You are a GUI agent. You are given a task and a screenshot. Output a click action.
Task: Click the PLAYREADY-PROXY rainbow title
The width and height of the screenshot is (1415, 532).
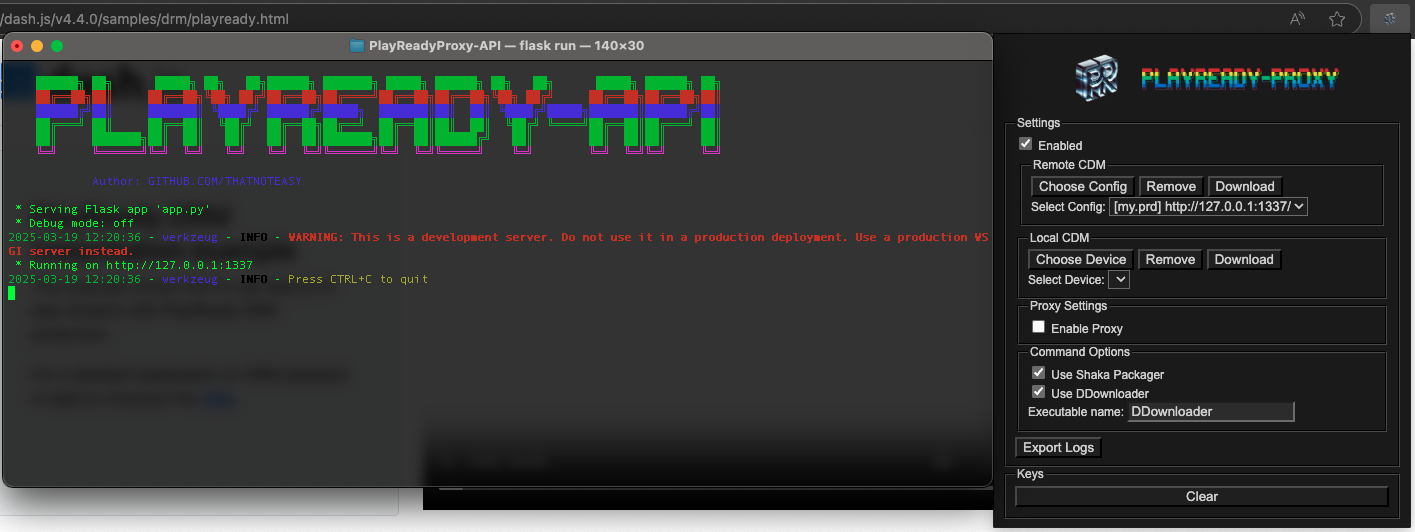[x=1239, y=78]
